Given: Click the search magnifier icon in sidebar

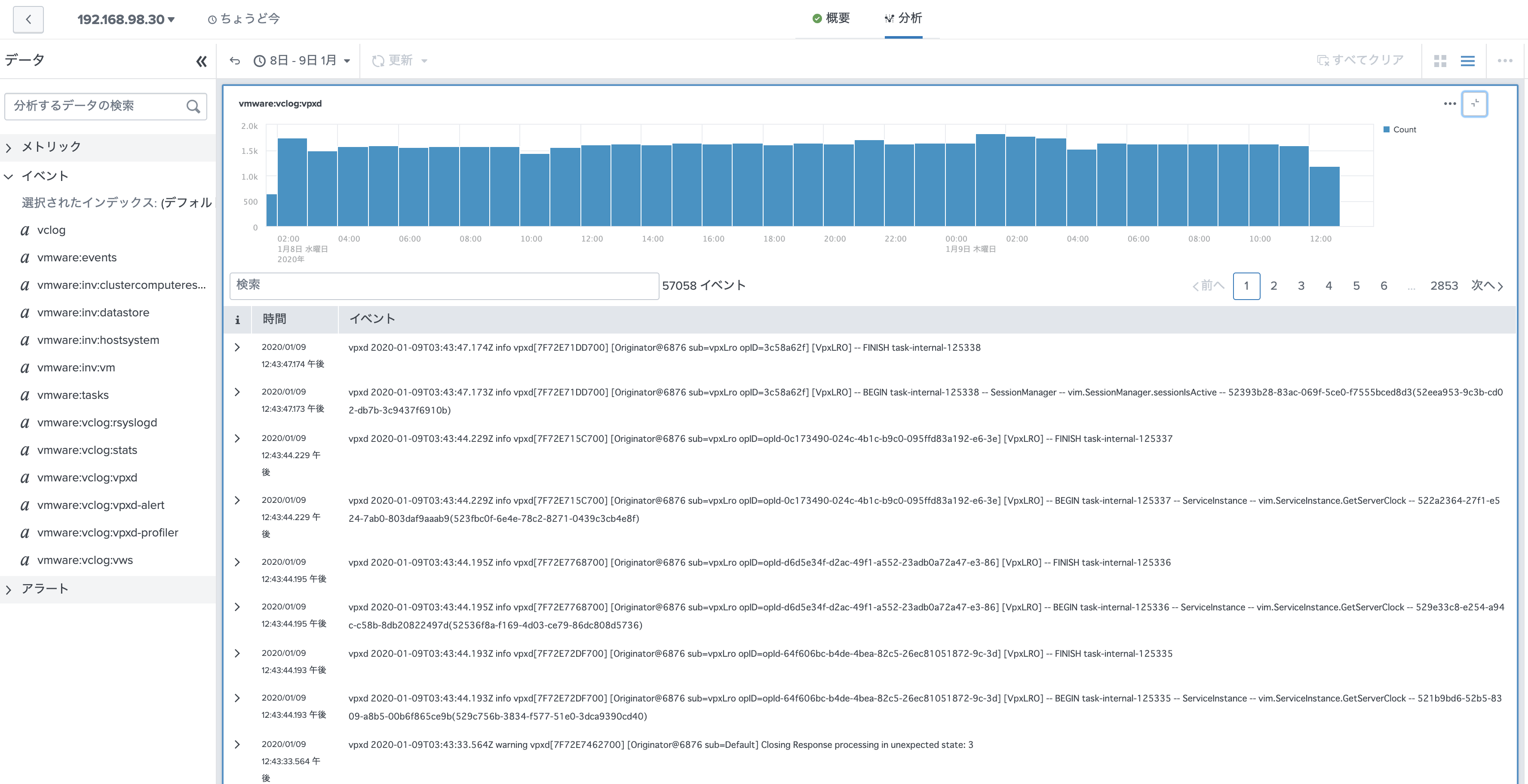Looking at the screenshot, I should click(x=193, y=107).
